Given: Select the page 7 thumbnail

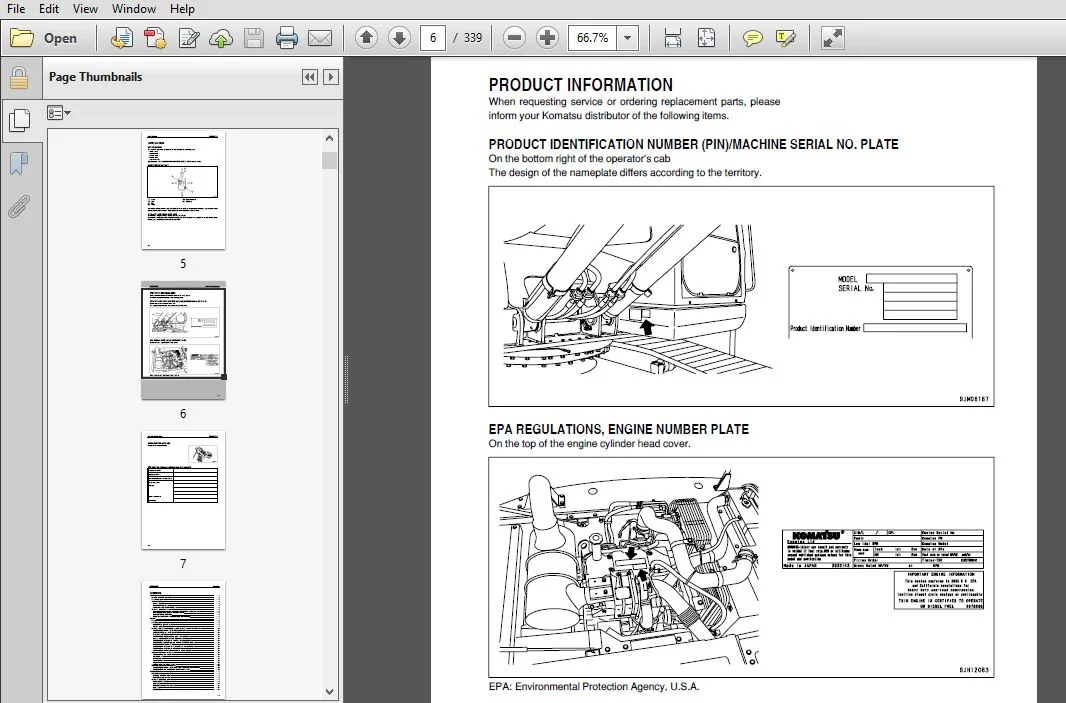Looking at the screenshot, I should (183, 490).
